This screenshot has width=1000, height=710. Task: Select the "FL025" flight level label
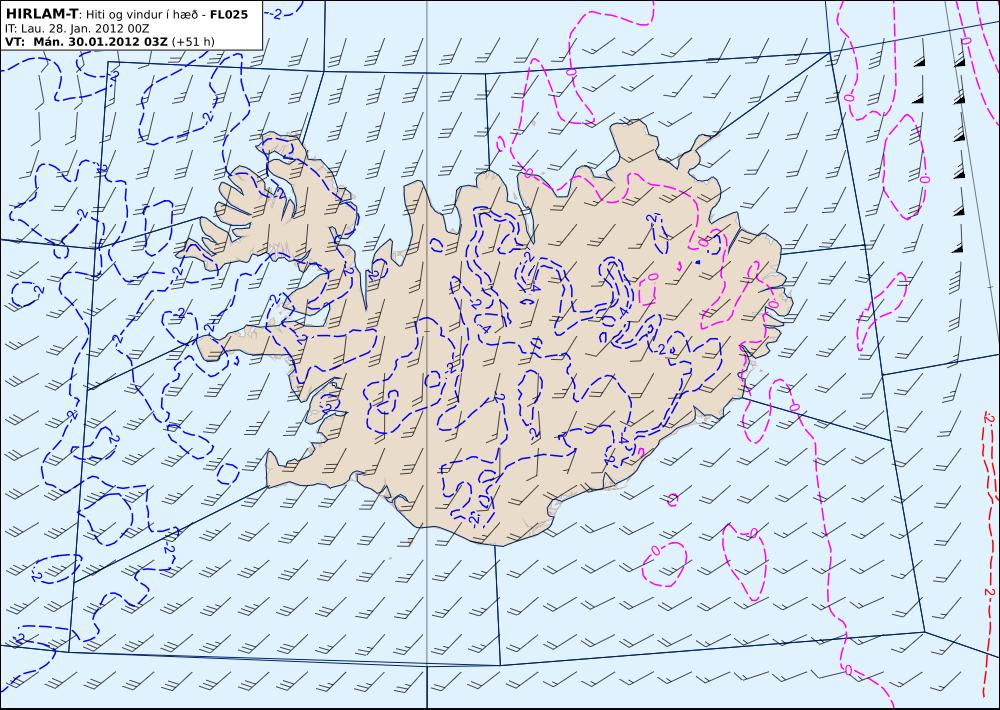tap(229, 14)
